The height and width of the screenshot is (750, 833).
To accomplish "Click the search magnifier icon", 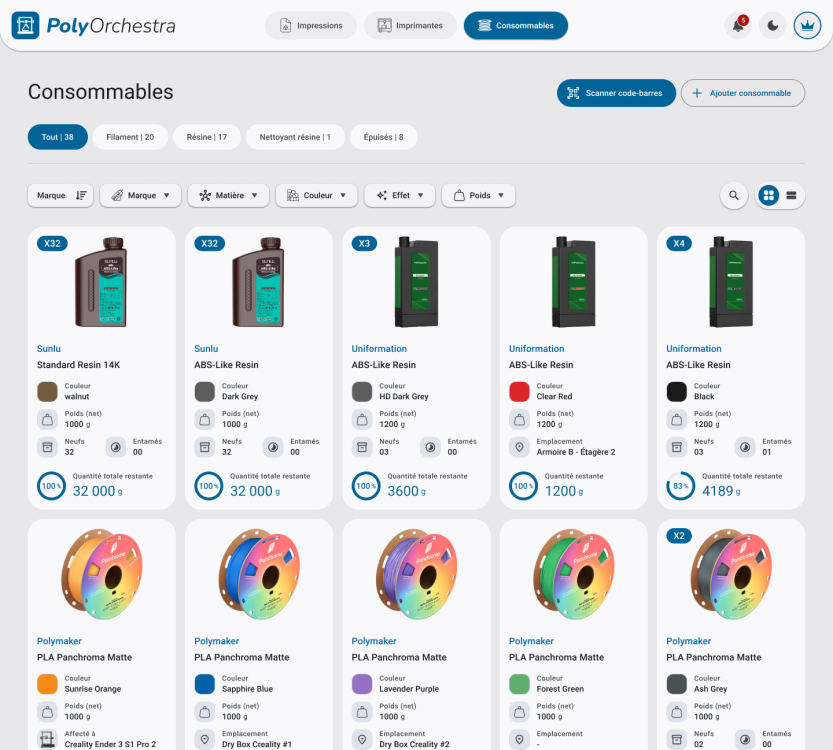I will (x=734, y=195).
